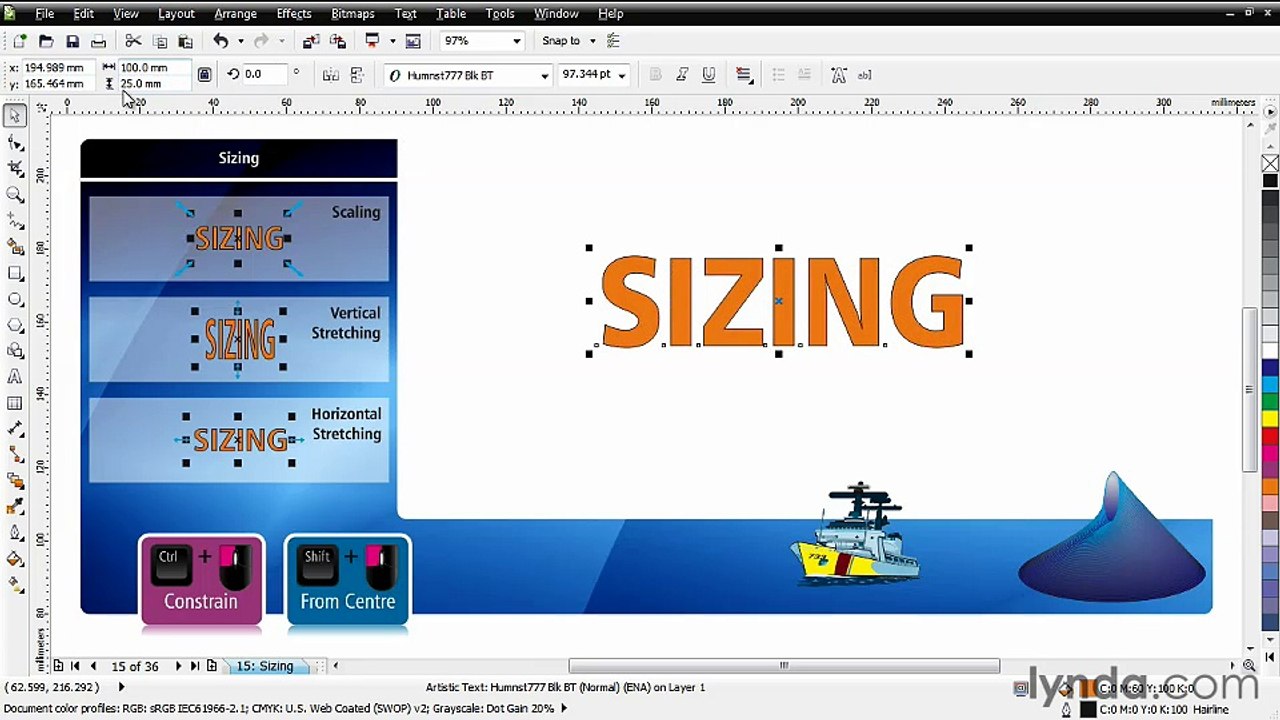Click the Cut scissors icon
This screenshot has height=720, width=1280.
click(x=133, y=41)
